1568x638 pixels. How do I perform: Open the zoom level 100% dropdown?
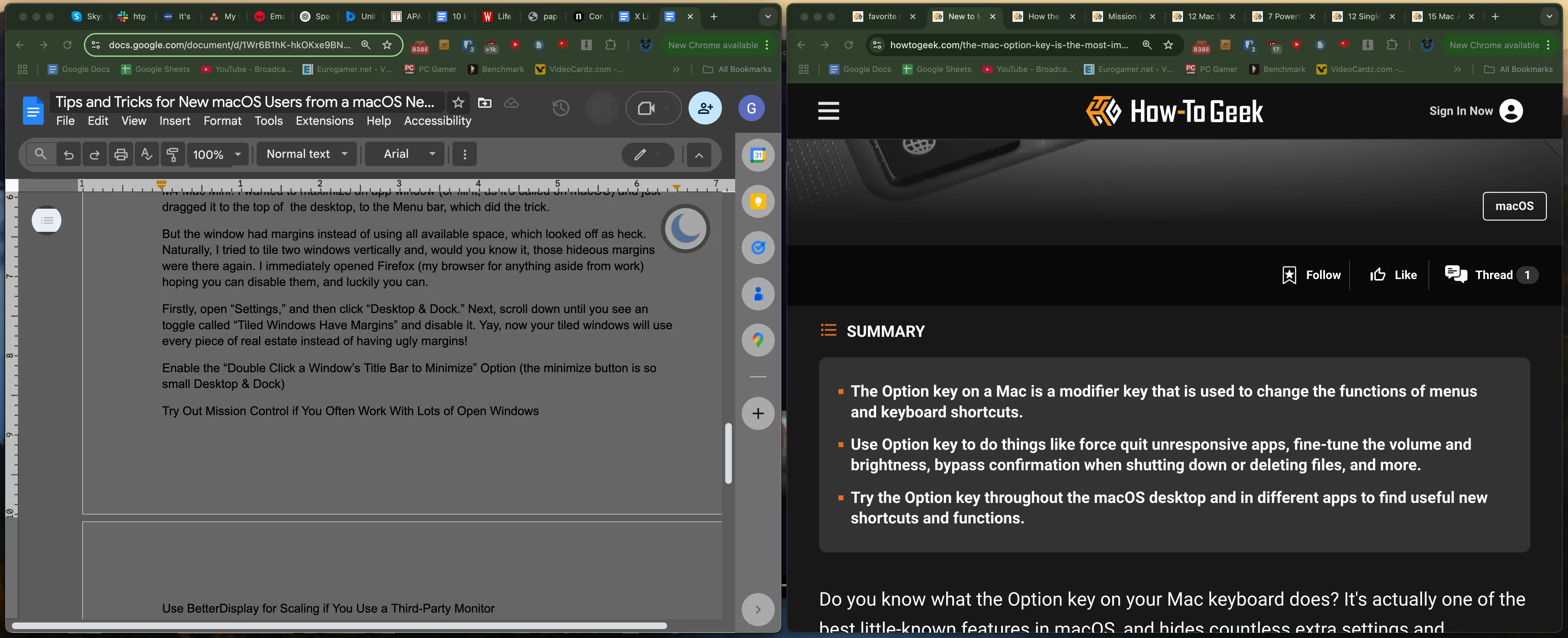pyautogui.click(x=217, y=155)
